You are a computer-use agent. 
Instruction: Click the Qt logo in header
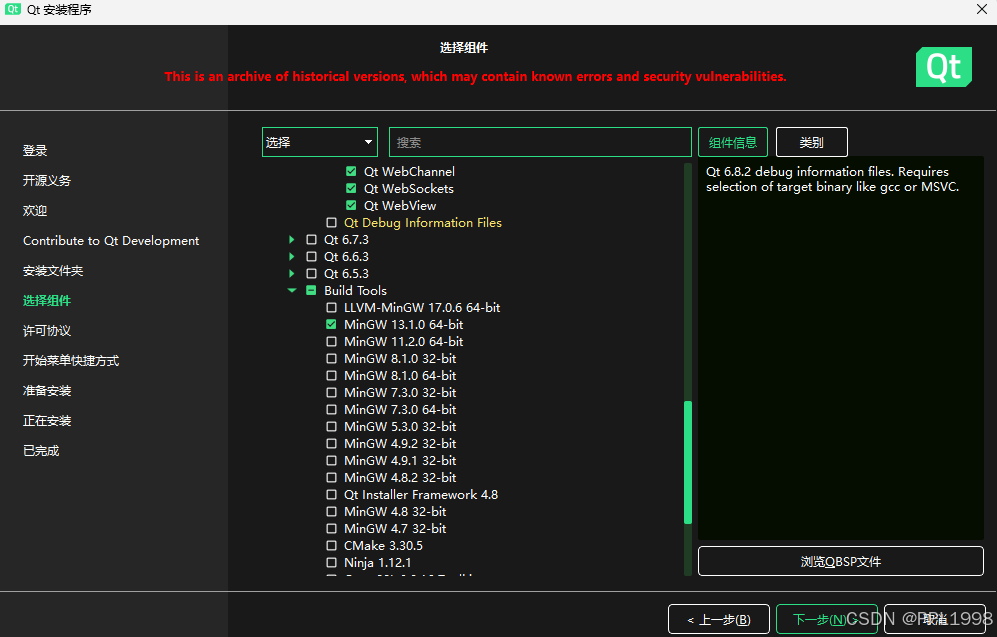944,67
